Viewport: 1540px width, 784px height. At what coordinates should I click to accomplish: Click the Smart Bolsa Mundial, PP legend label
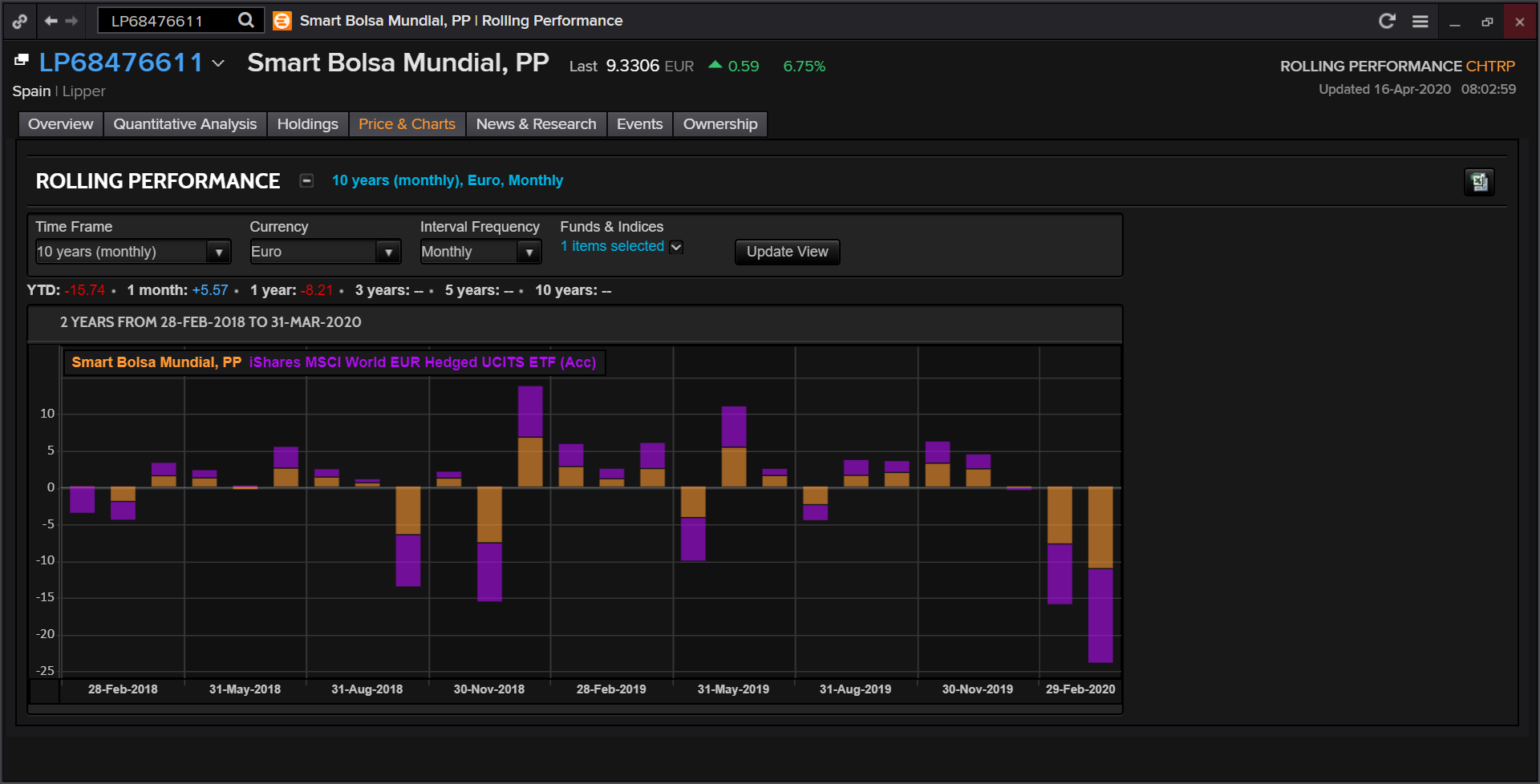(x=156, y=362)
